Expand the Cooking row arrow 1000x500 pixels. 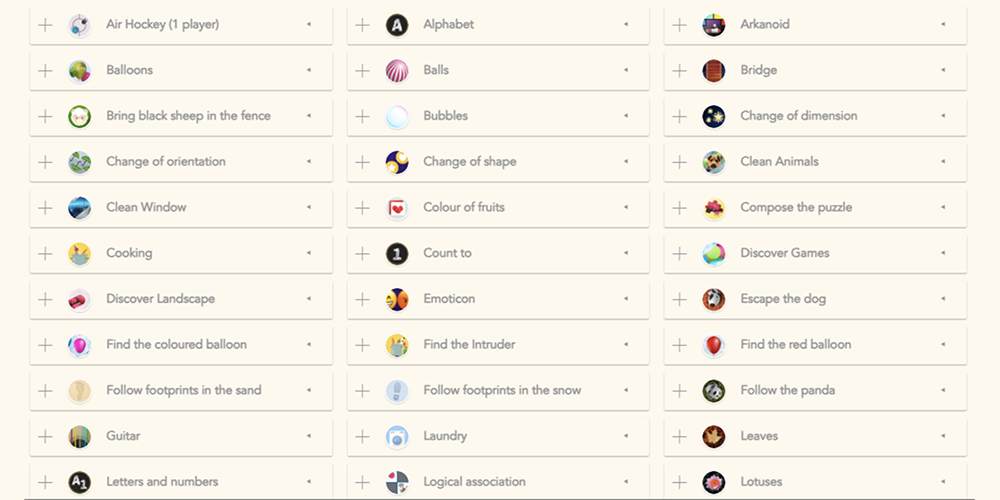click(x=309, y=253)
